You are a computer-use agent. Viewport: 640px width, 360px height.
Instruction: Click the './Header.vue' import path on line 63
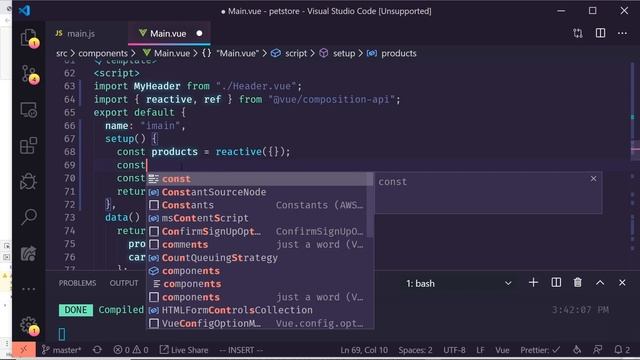coord(256,87)
